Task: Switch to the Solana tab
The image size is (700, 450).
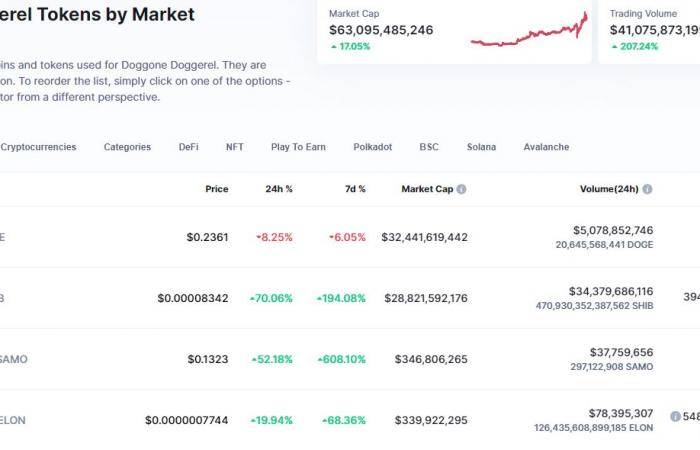Action: click(481, 147)
